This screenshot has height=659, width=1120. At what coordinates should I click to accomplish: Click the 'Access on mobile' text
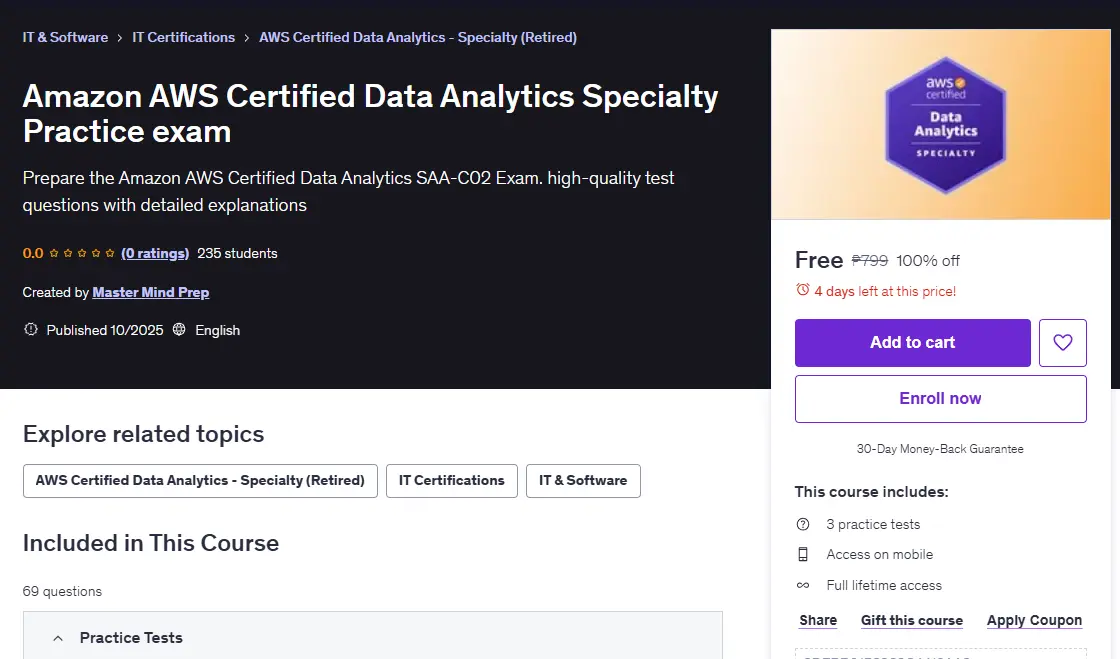879,554
